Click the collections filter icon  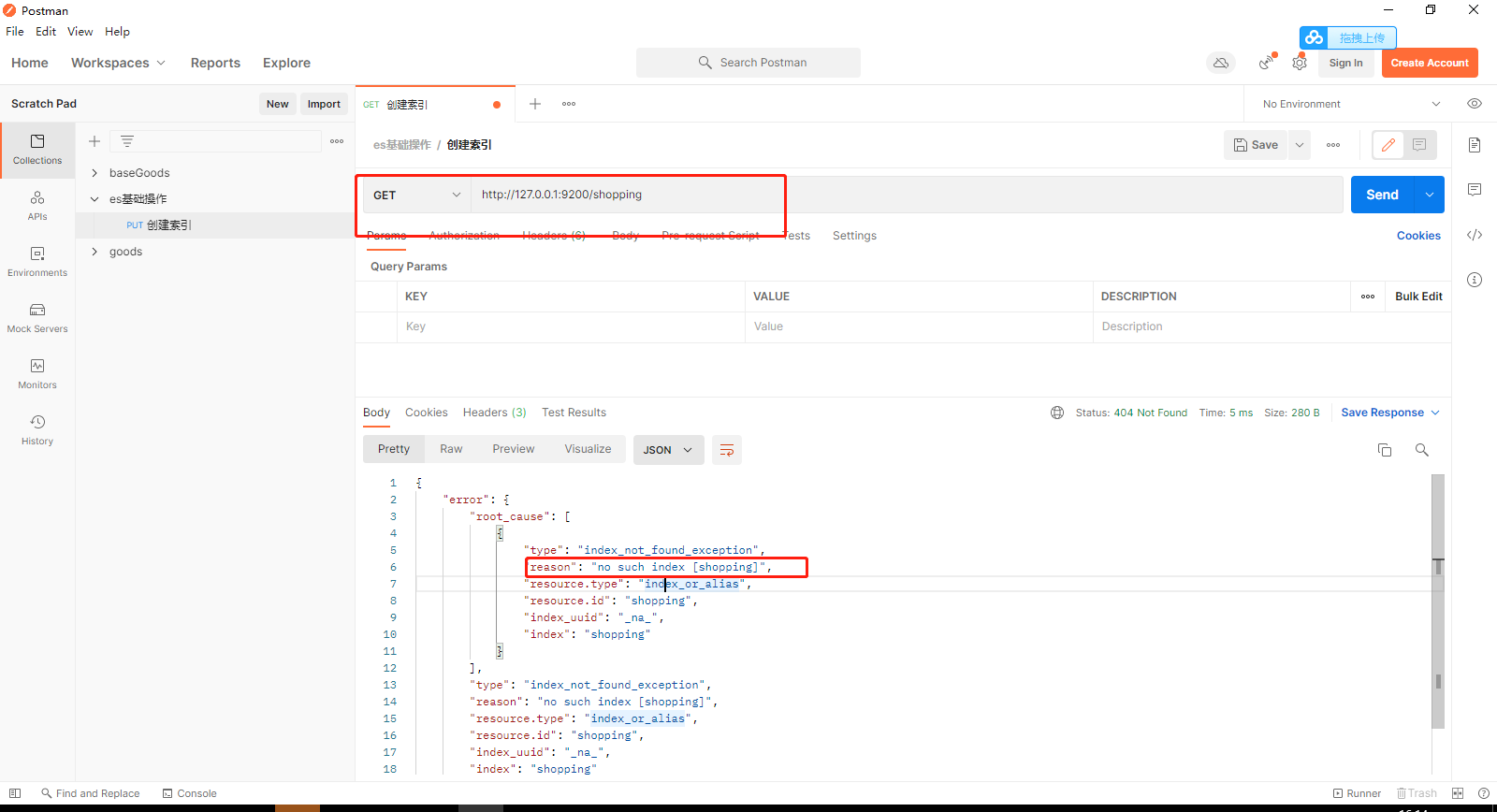click(127, 141)
